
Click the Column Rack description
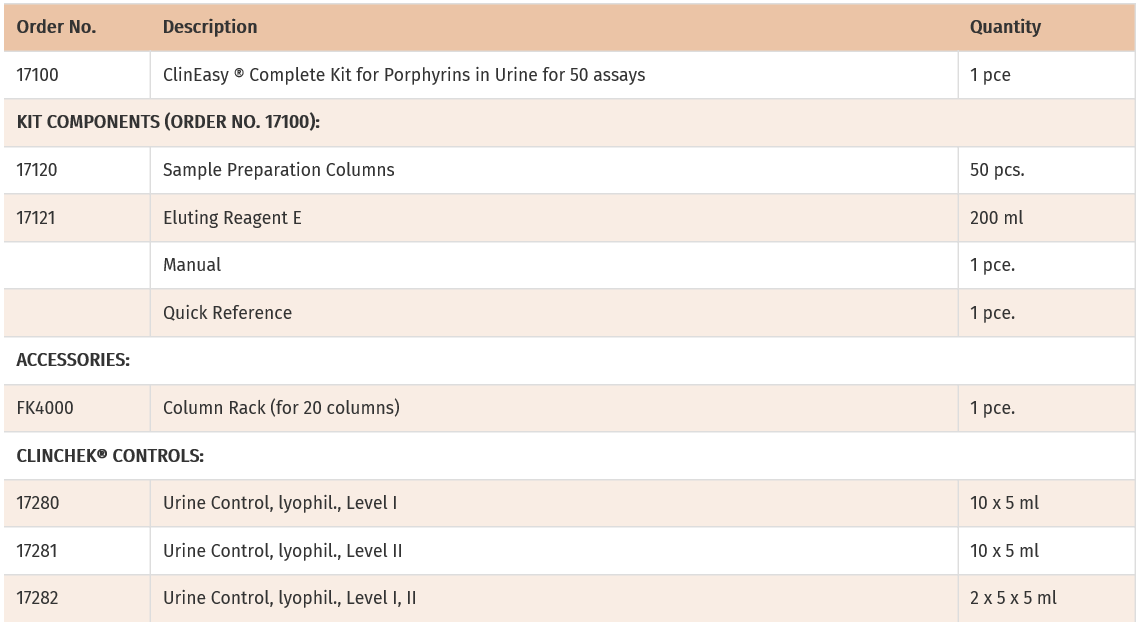(281, 408)
